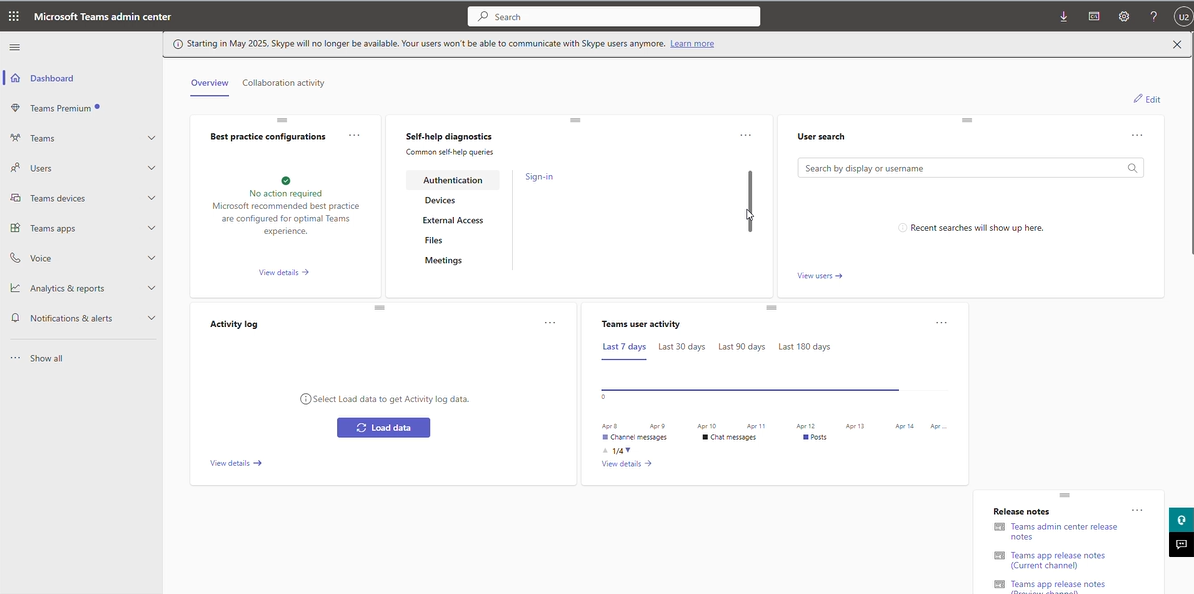The image size is (1194, 594).
Task: Expand the Teams apps section
Action: [152, 228]
